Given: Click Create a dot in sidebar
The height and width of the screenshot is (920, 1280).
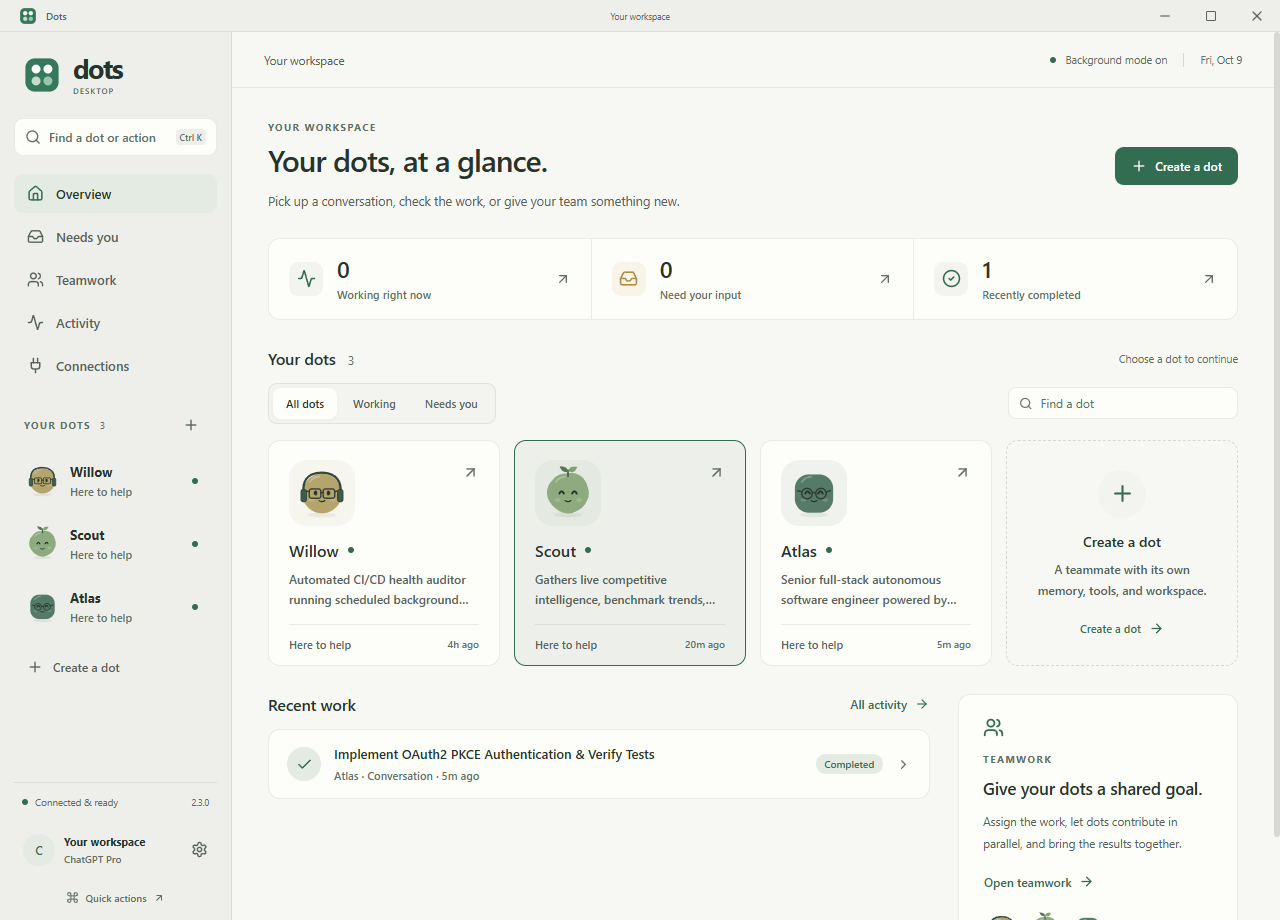Looking at the screenshot, I should point(75,667).
